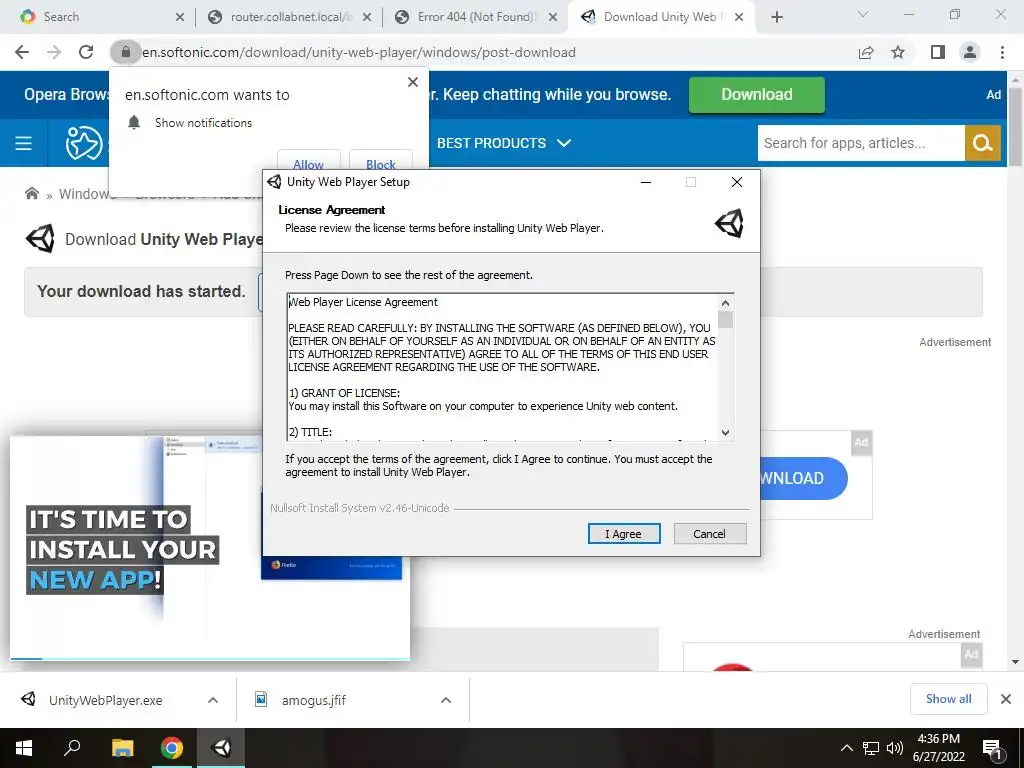
Task: Open BEST PRODUCTS dropdown menu
Action: 504,143
